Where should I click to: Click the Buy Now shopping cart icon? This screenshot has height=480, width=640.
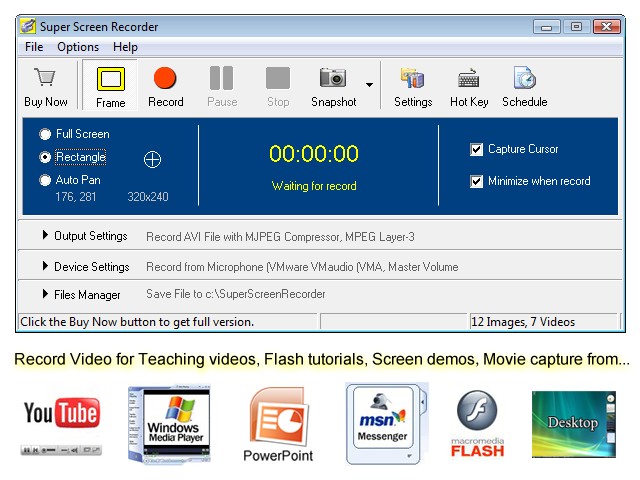[x=45, y=77]
